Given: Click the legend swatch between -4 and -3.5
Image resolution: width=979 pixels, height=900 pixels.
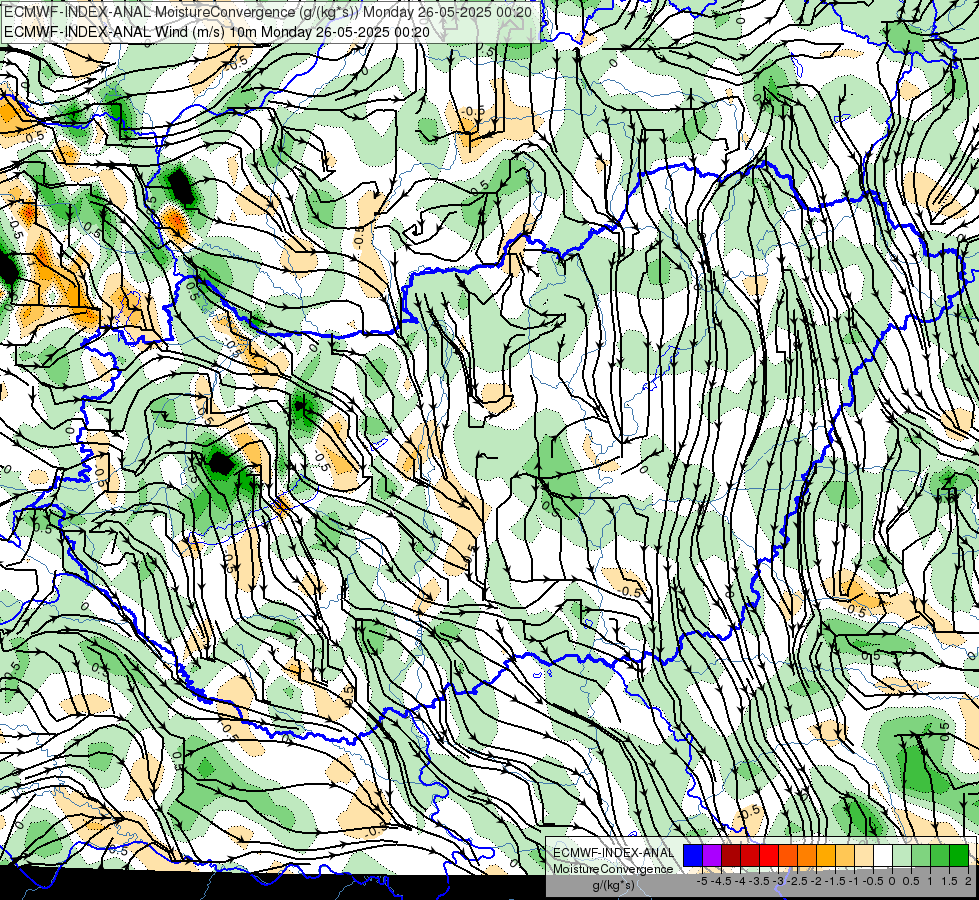Looking at the screenshot, I should pyautogui.click(x=750, y=855).
